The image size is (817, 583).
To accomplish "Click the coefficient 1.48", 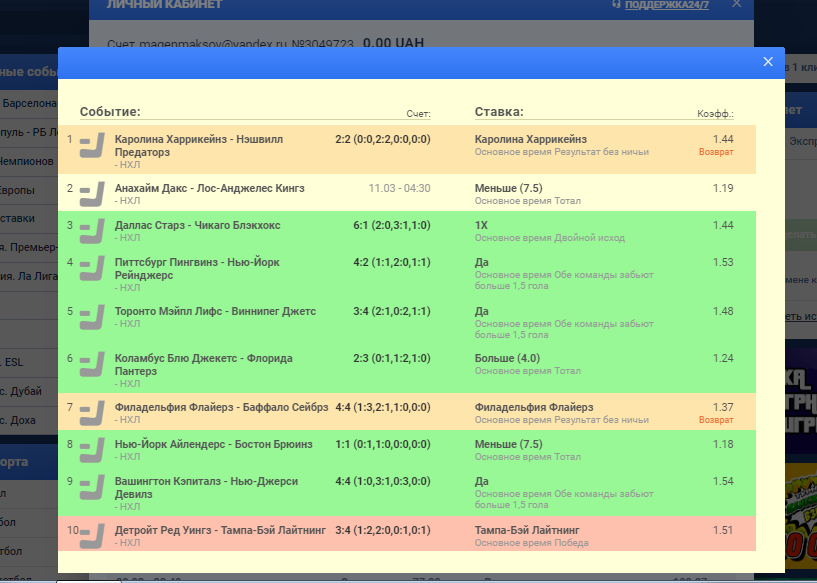I will pos(723,311).
